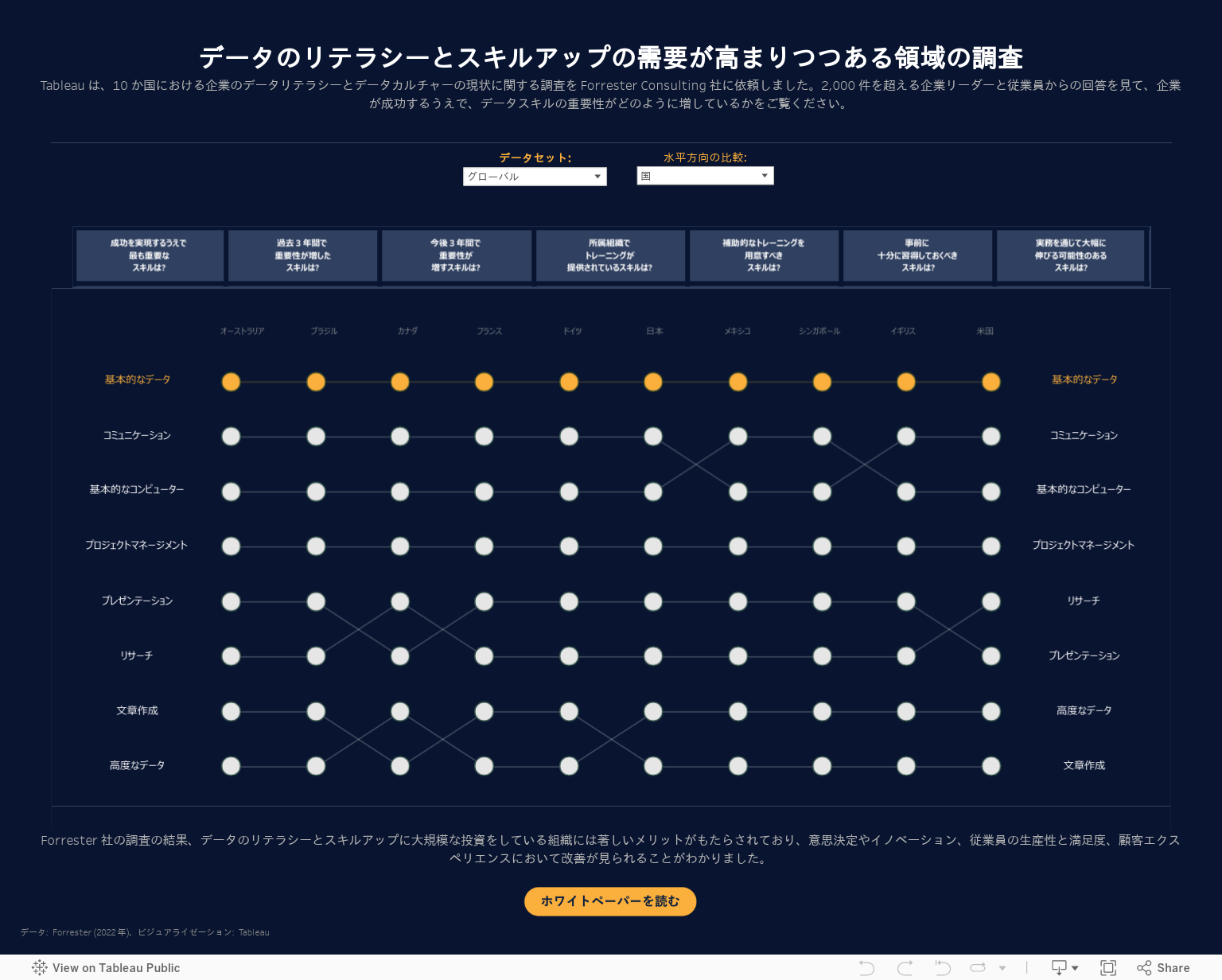Click the ドイツ column header
The height and width of the screenshot is (980, 1222).
click(x=573, y=331)
